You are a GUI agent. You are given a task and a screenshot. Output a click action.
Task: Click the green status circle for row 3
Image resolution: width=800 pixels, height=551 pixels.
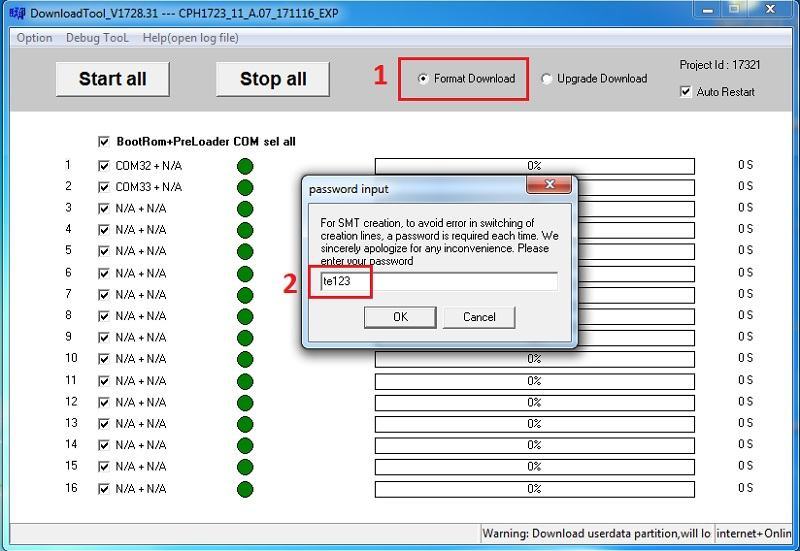pyautogui.click(x=245, y=209)
